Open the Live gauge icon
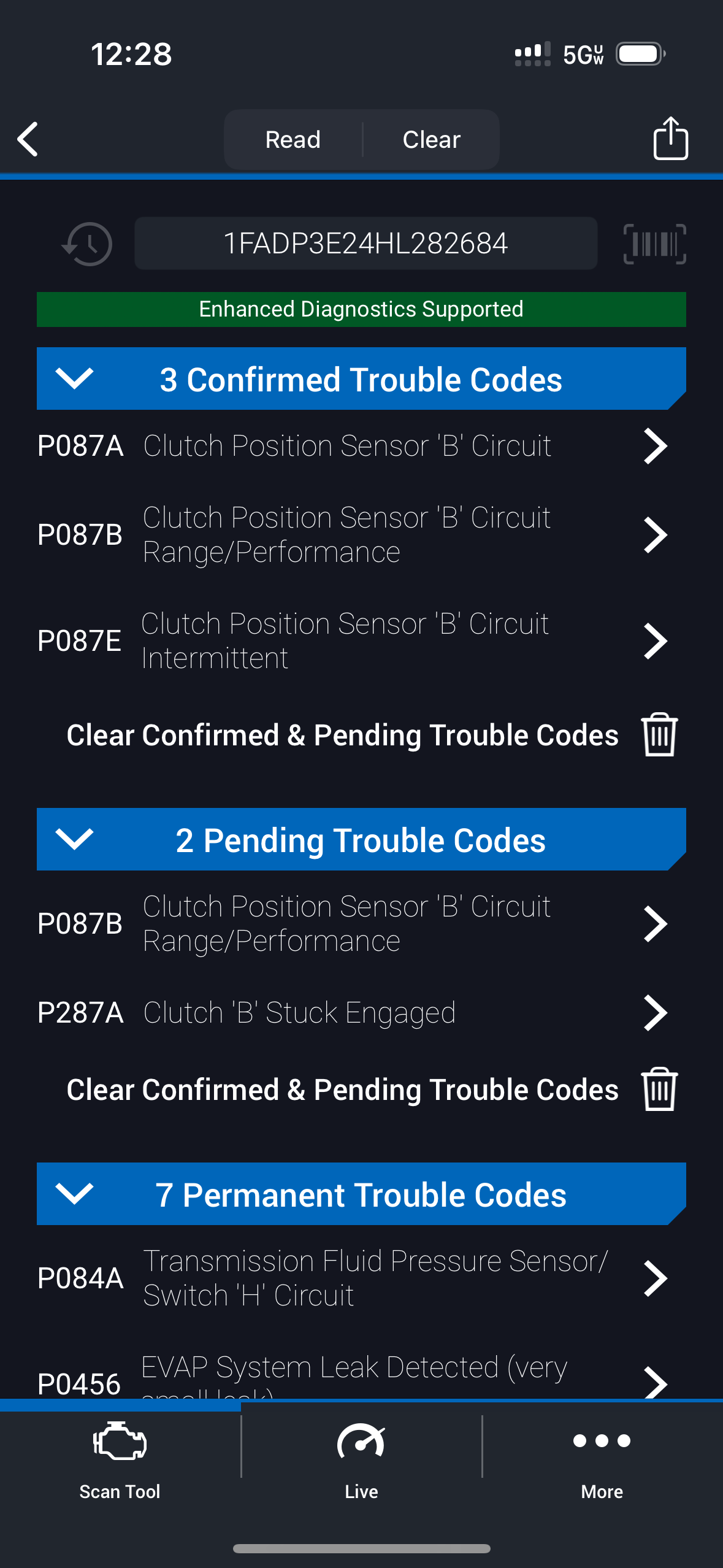The width and height of the screenshot is (723, 1568). click(361, 1440)
